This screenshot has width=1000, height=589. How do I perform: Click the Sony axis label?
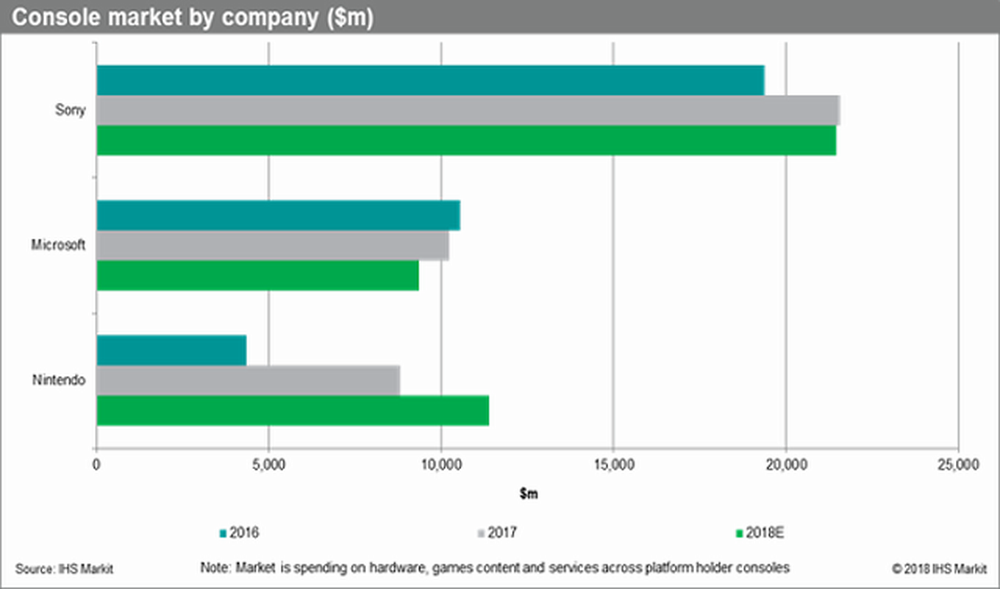pyautogui.click(x=68, y=110)
